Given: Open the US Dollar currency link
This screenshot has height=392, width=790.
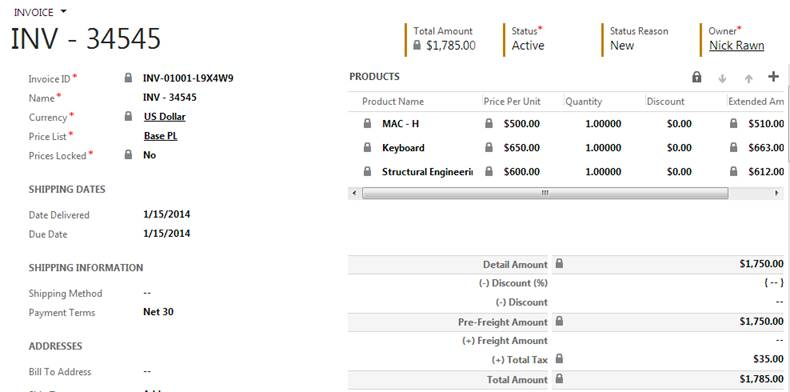Looking at the screenshot, I should click(x=165, y=116).
